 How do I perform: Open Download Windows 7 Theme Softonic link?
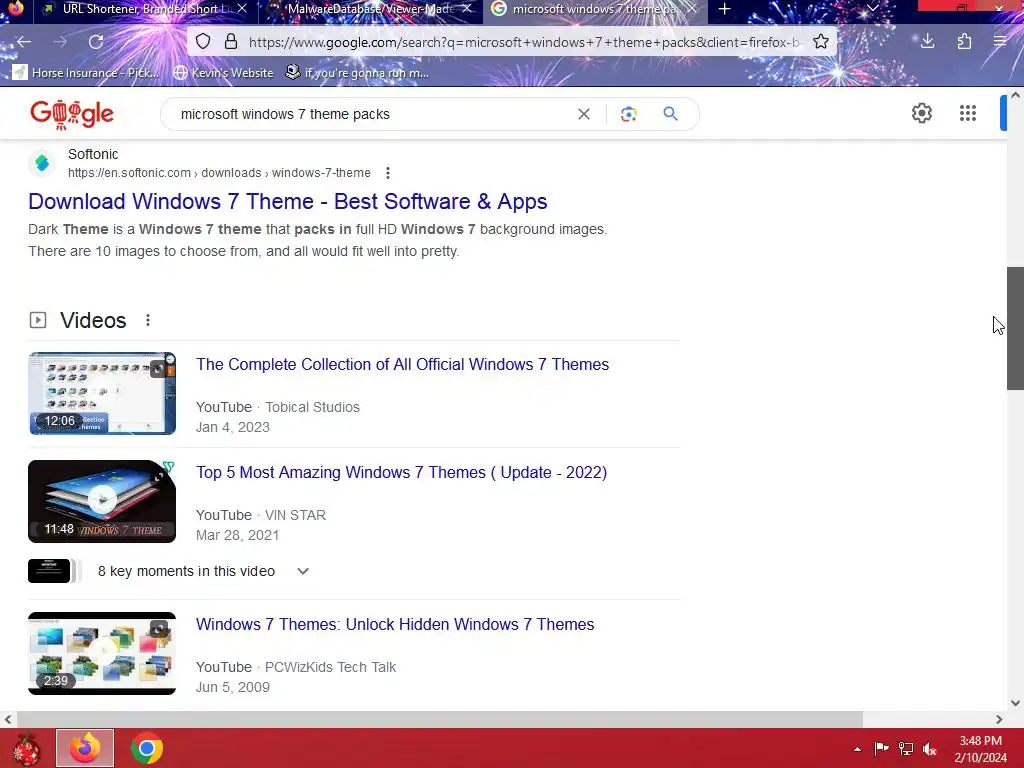pos(287,201)
